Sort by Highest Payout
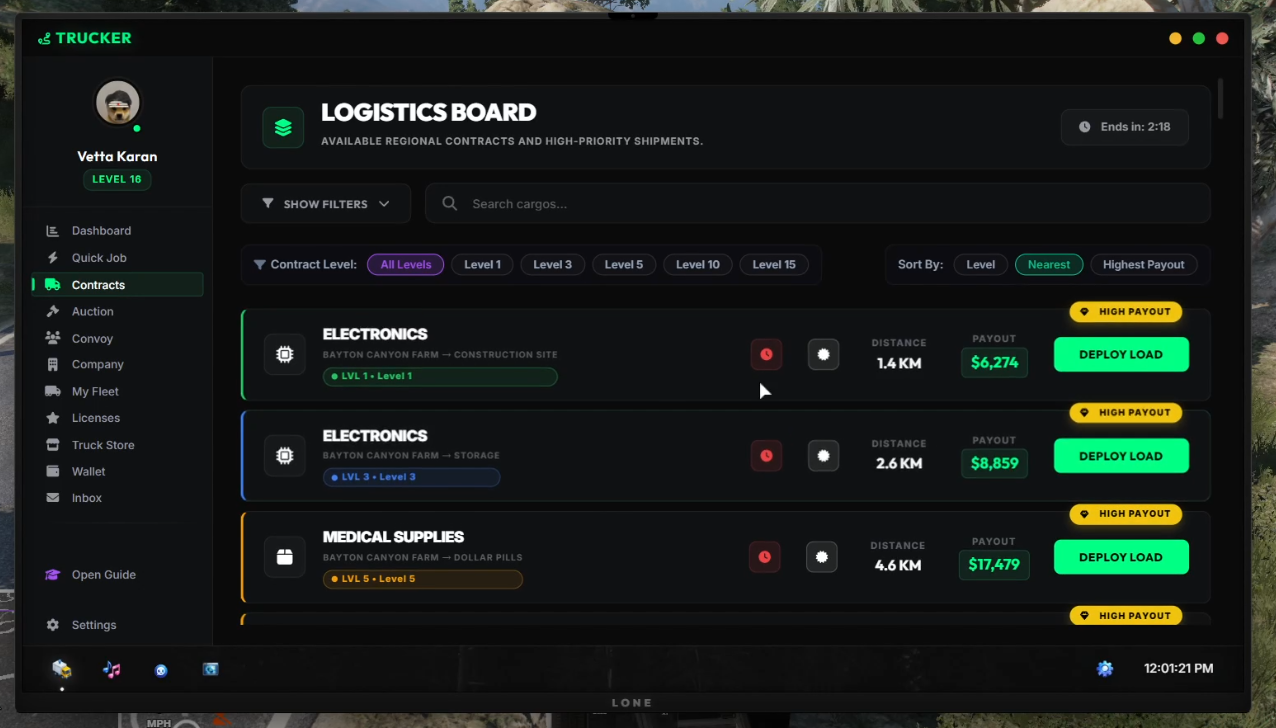 [x=1144, y=265]
